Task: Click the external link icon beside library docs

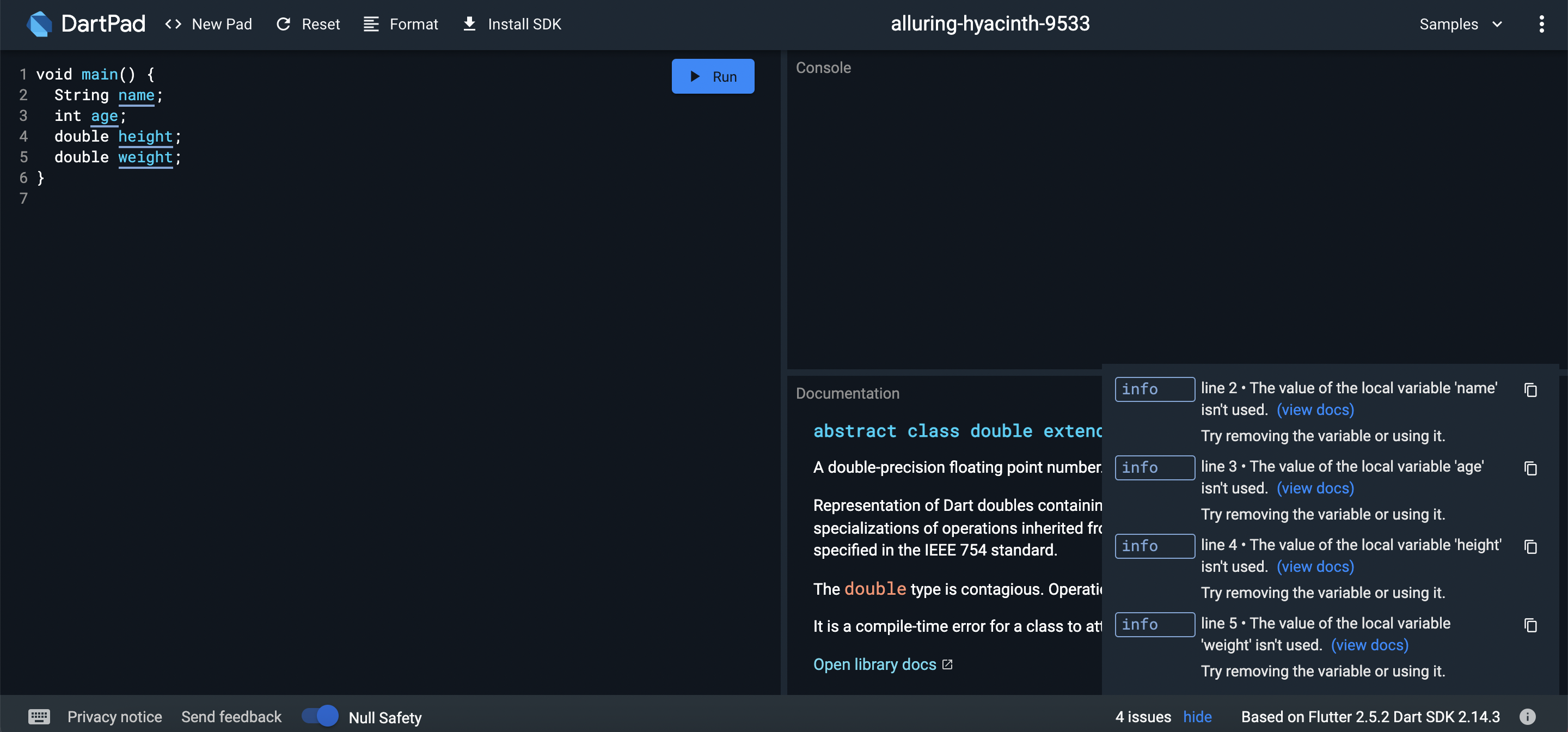Action: click(948, 664)
